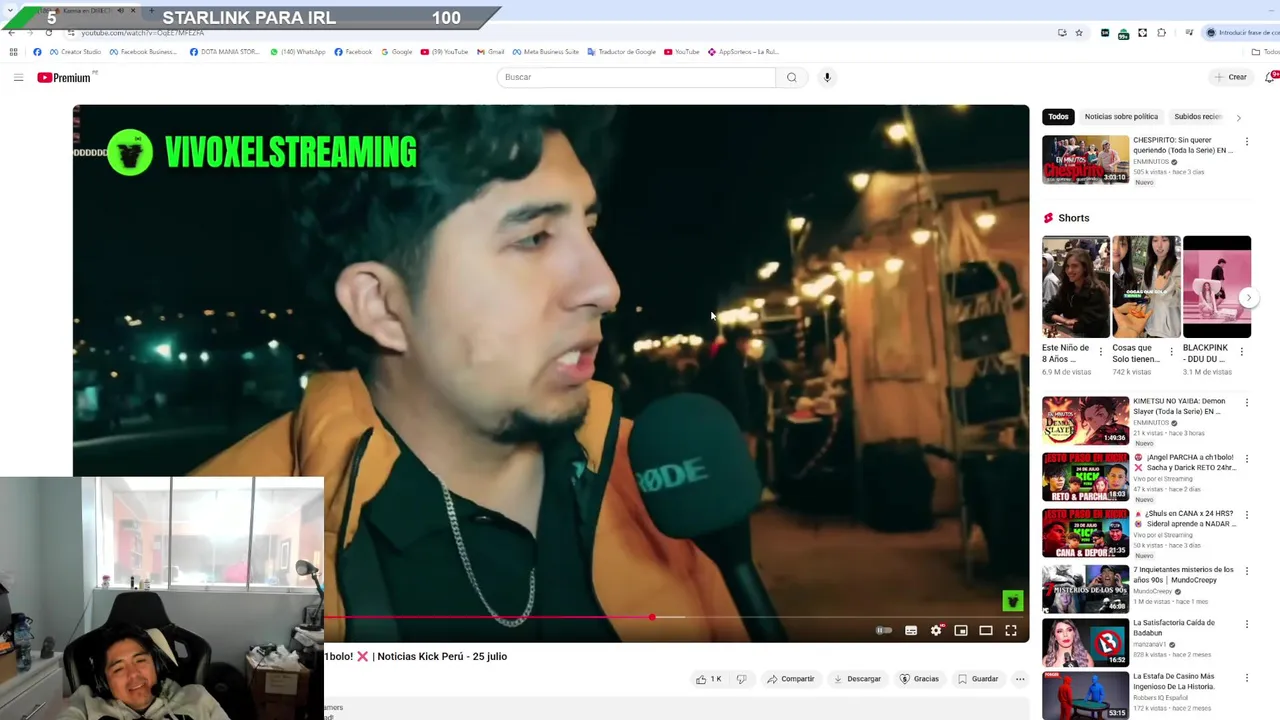
Task: Reload the page with refresh icon
Action: coord(49,32)
